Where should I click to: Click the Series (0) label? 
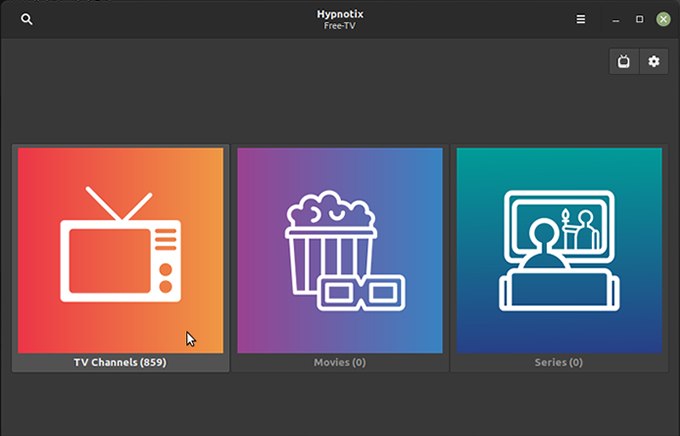559,362
